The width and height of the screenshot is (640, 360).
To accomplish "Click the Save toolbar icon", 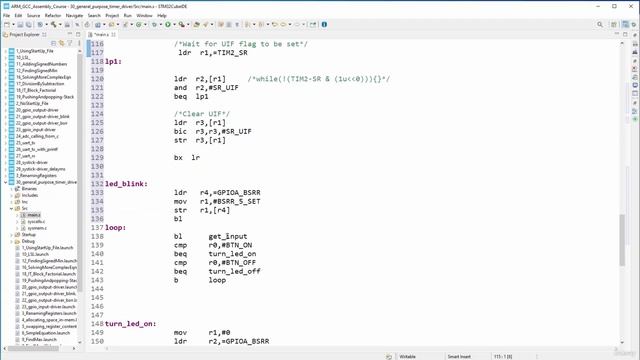I will 20,24.
